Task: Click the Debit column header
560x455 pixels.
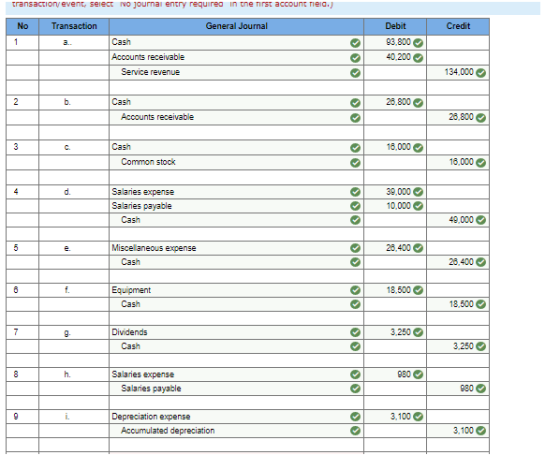Action: click(x=395, y=26)
